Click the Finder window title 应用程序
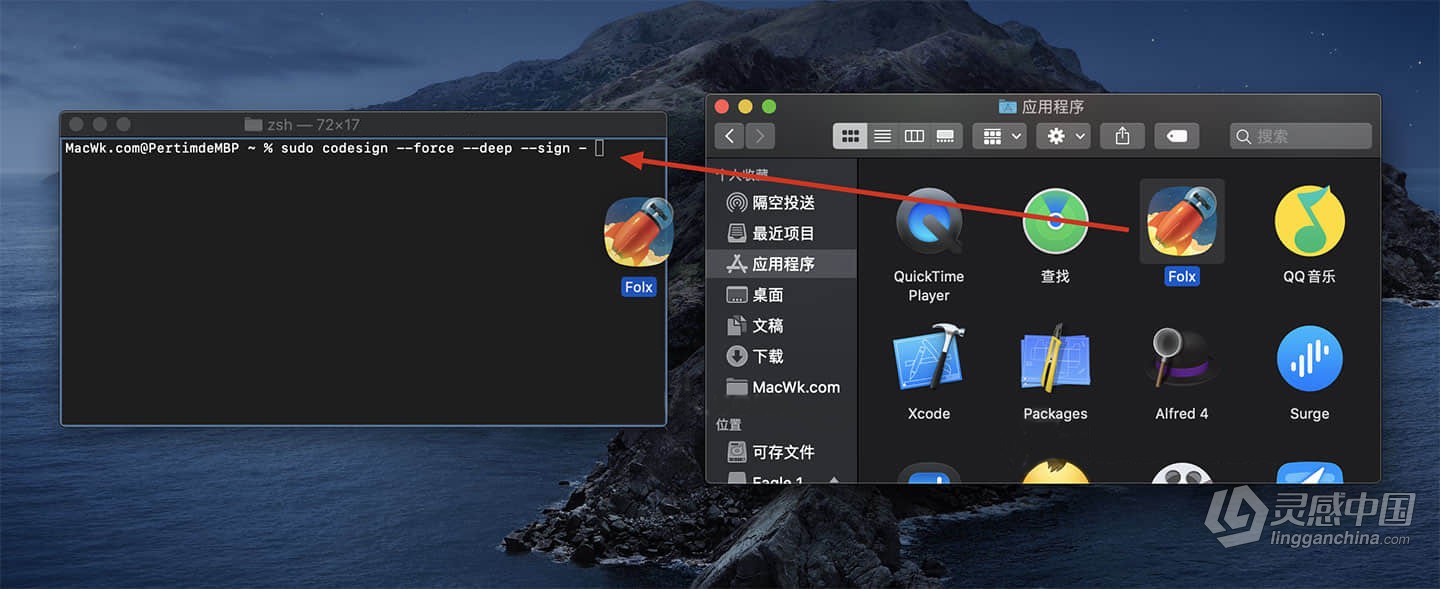 pos(1053,107)
